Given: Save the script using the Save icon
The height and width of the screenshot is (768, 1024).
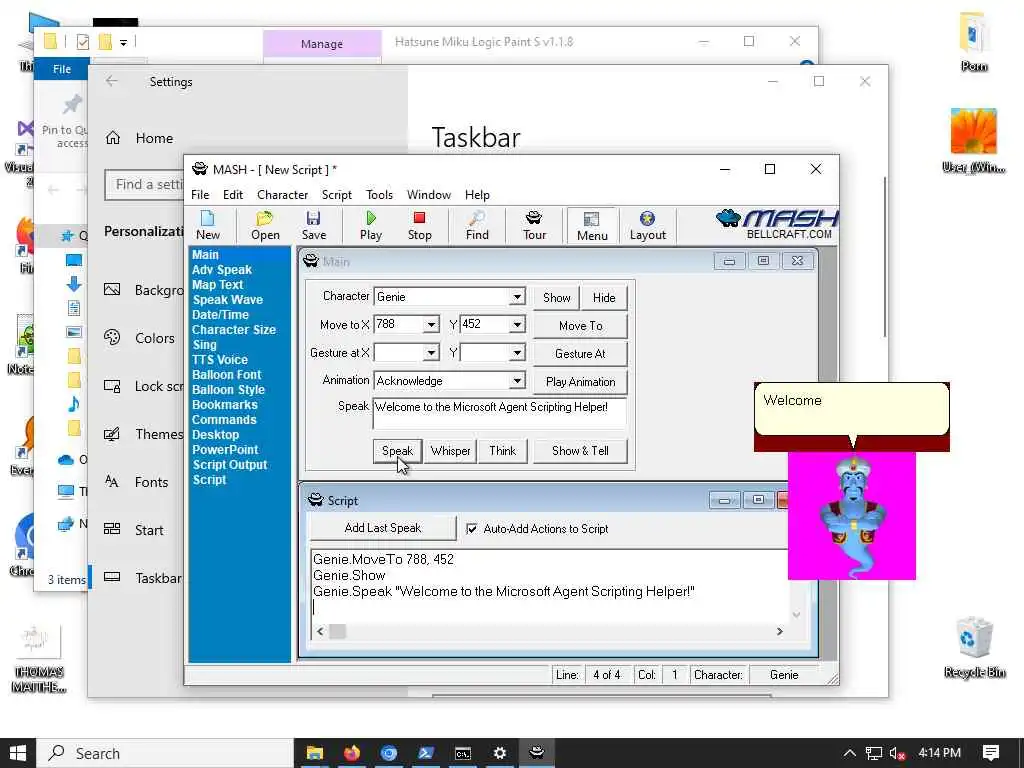Looking at the screenshot, I should (313, 225).
